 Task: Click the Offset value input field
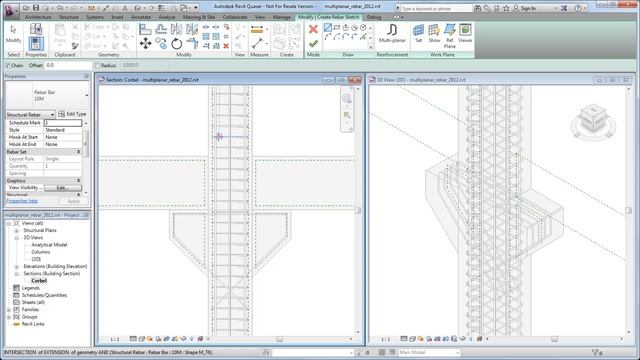tap(68, 65)
